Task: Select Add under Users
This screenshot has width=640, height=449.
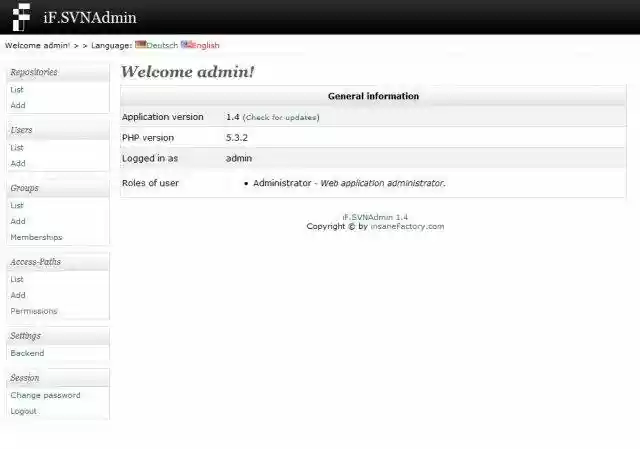Action: click(x=18, y=163)
